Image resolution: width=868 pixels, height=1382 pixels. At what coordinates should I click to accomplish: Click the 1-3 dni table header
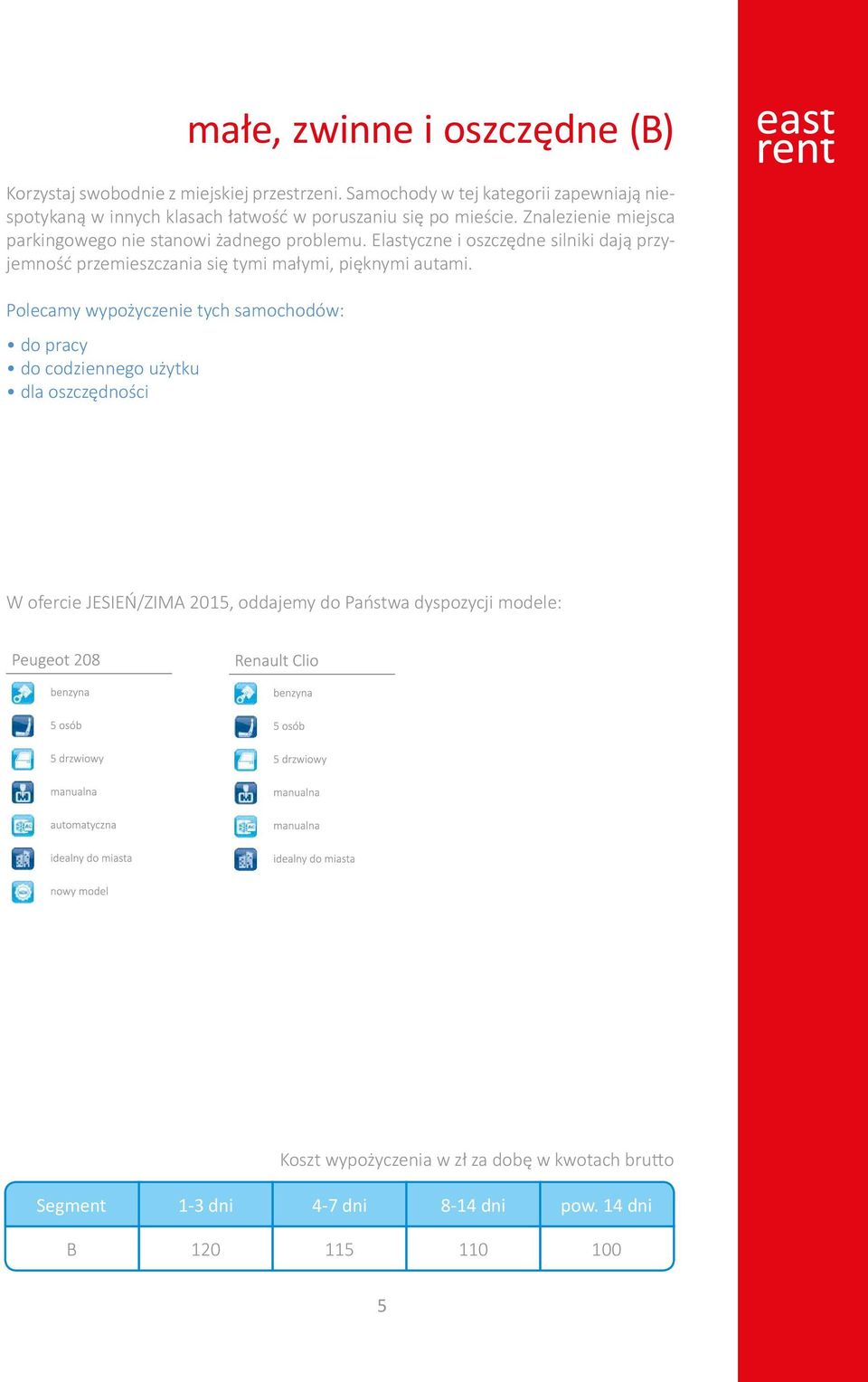(206, 1206)
